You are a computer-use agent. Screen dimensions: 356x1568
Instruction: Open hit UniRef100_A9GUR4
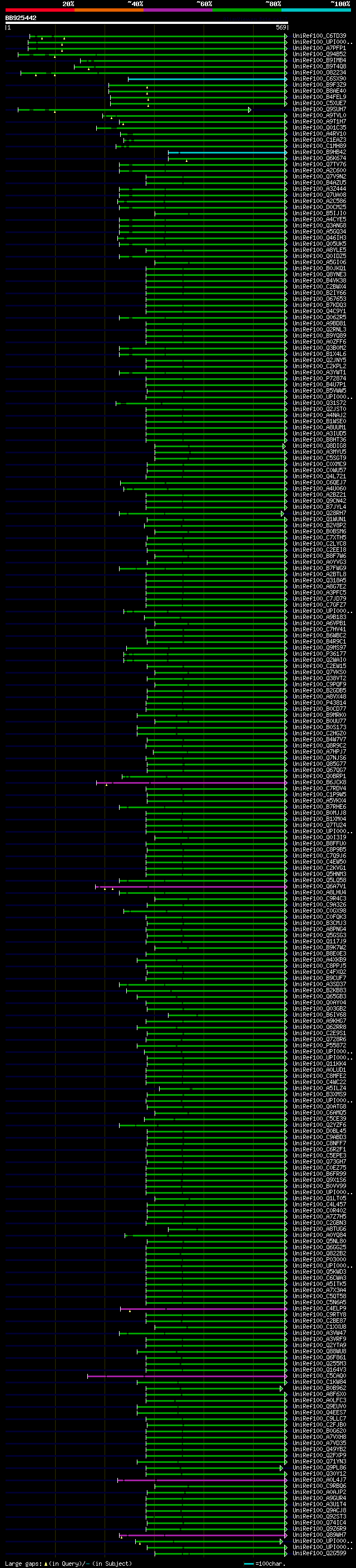pyautogui.click(x=319, y=1499)
